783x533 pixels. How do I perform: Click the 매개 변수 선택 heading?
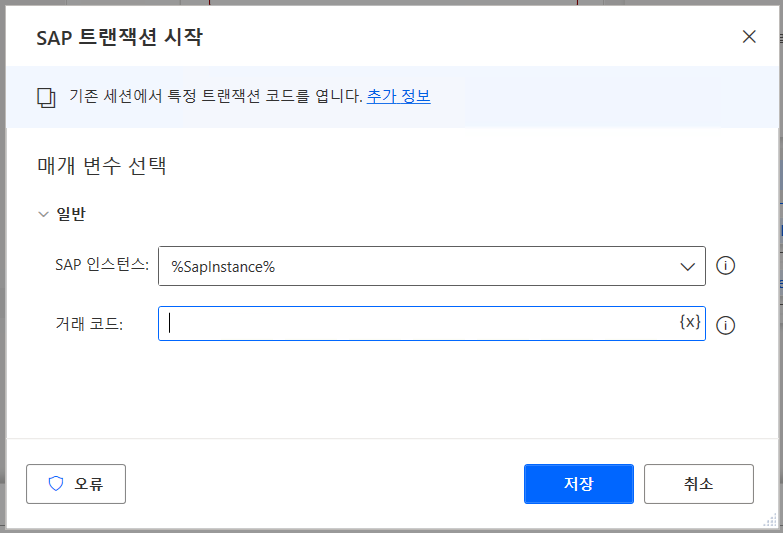(102, 166)
